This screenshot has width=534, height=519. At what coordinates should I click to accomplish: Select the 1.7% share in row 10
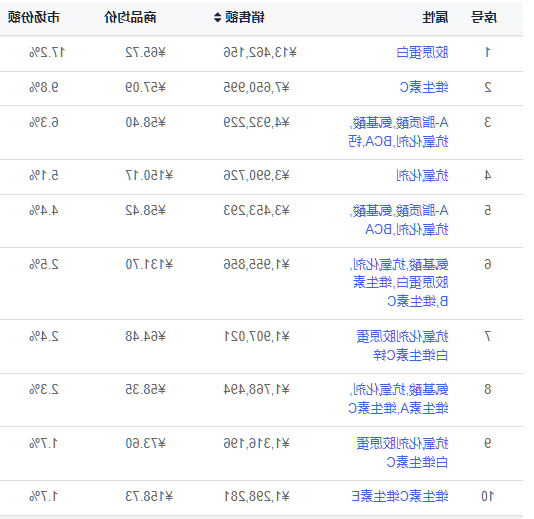44,496
